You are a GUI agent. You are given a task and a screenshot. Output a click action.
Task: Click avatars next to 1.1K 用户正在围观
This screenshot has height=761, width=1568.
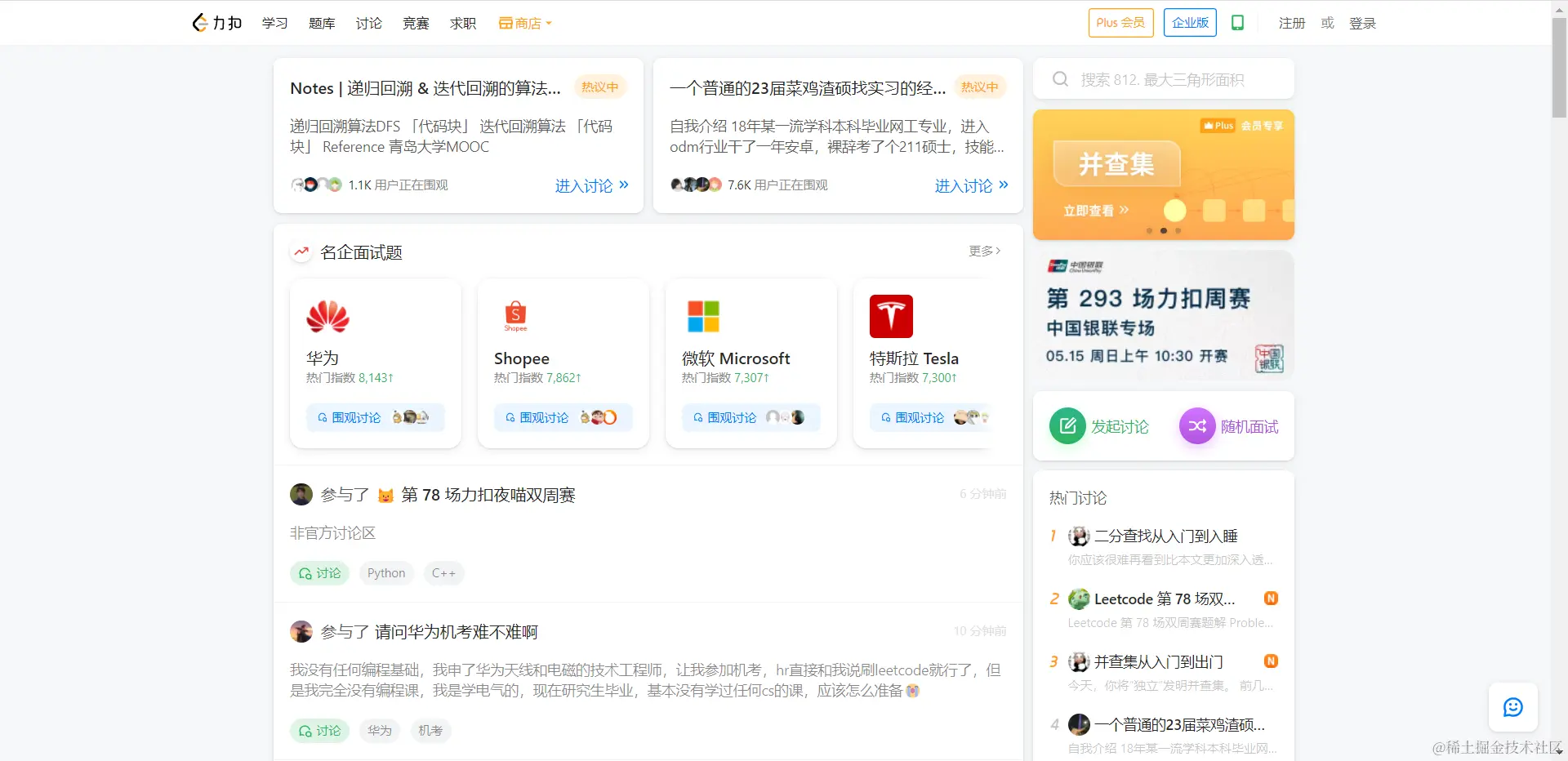point(316,185)
